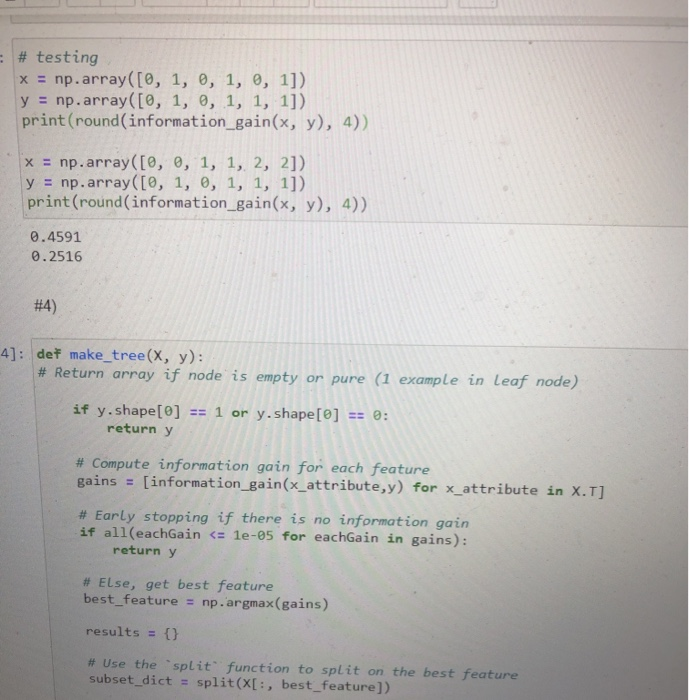Click the '#4)' markdown cell
This screenshot has height=700, width=689.
tap(46, 306)
